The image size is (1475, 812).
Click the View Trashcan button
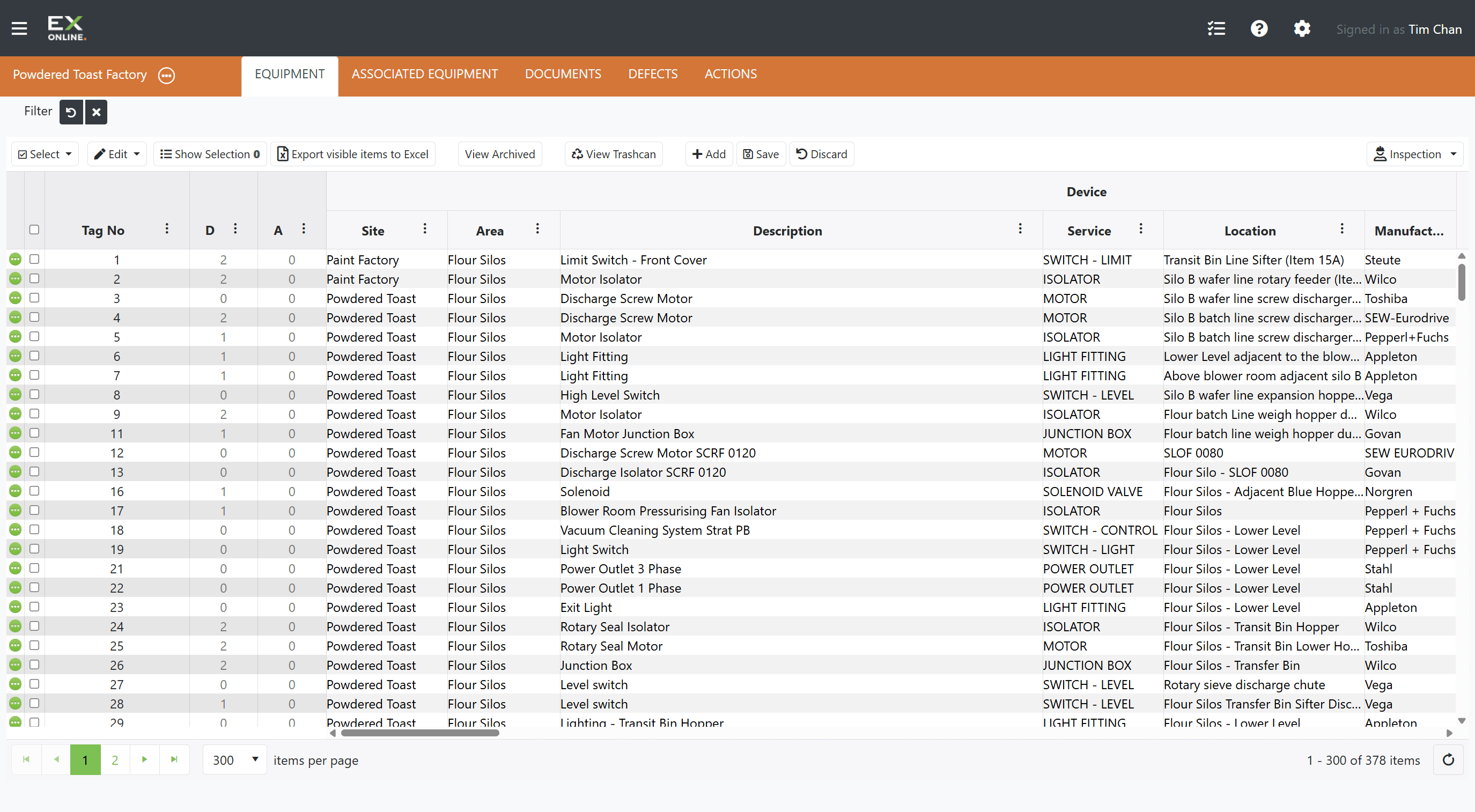(613, 154)
